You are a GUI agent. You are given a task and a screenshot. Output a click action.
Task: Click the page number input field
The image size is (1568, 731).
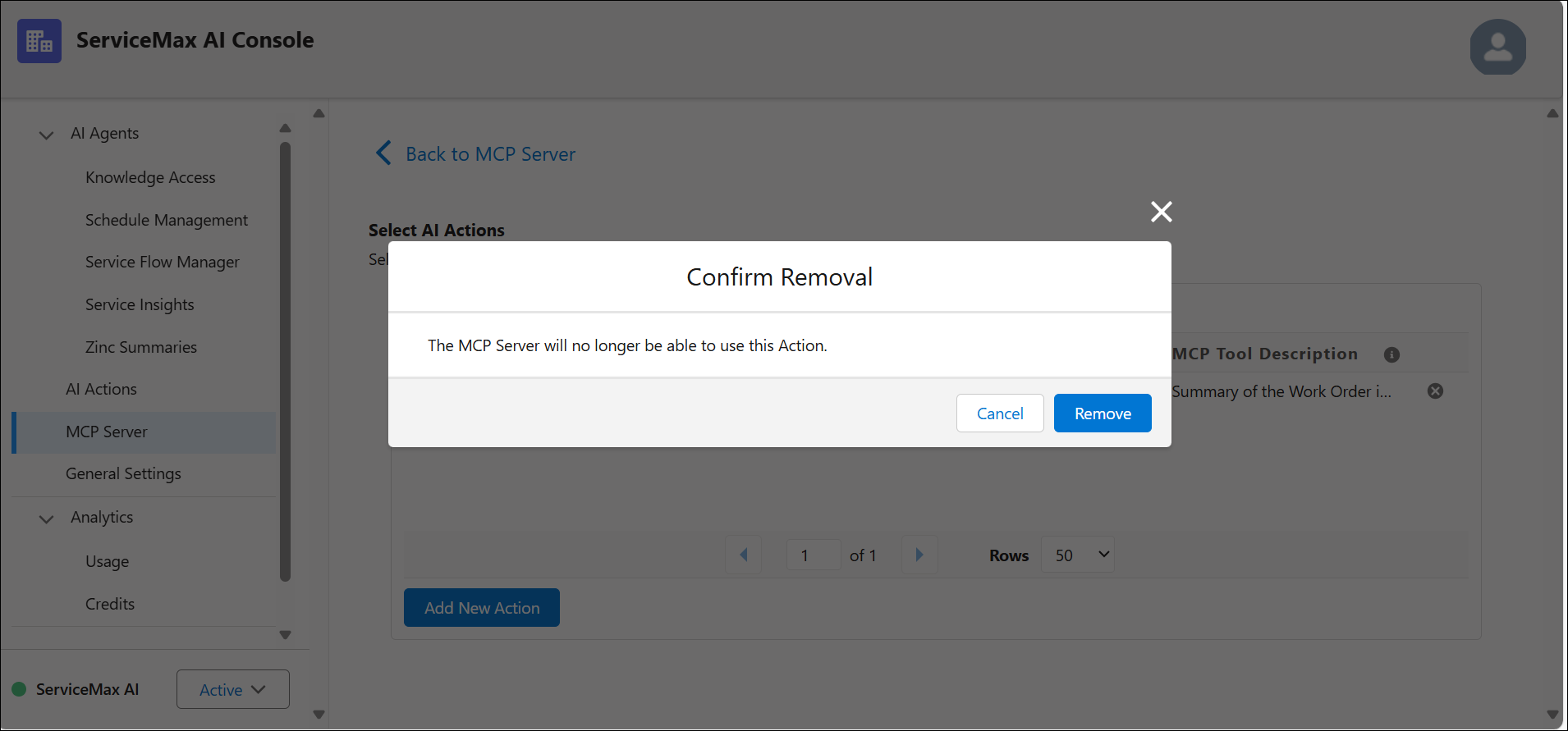click(814, 555)
